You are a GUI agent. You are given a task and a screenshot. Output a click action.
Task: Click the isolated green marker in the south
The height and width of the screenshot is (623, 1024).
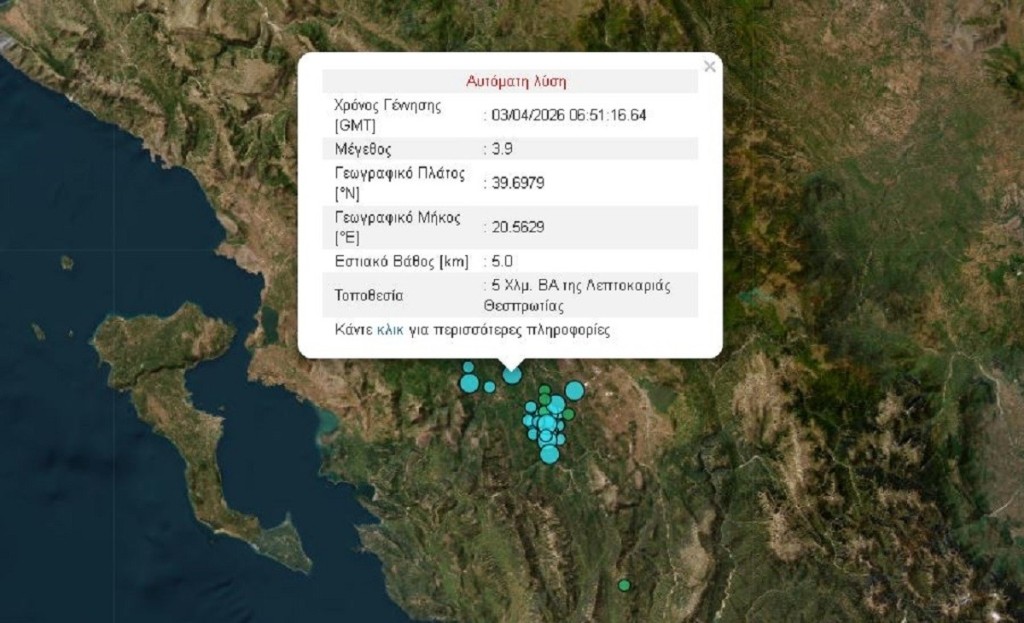coord(624,585)
